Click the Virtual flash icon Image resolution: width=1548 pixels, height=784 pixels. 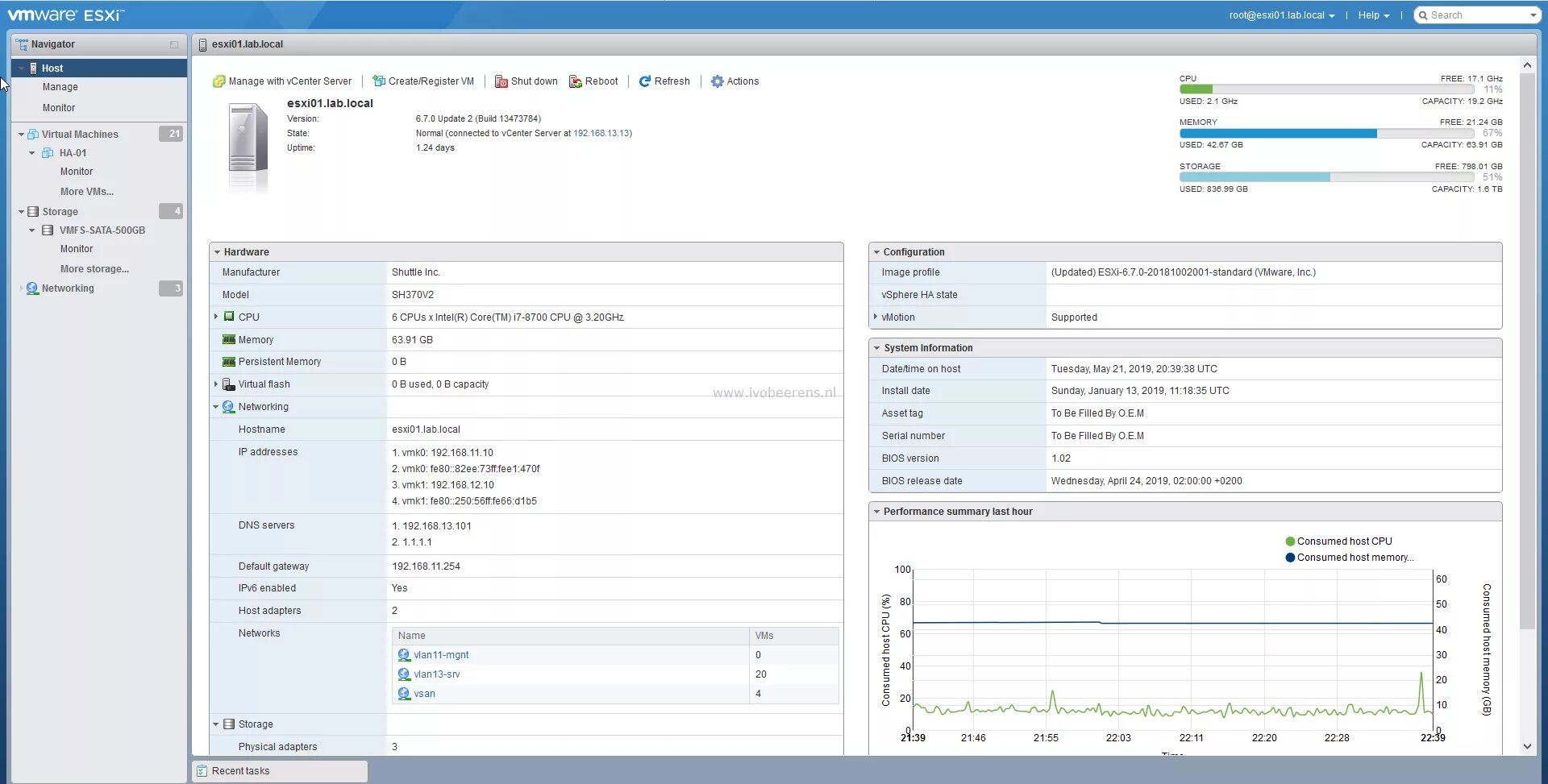pos(229,384)
